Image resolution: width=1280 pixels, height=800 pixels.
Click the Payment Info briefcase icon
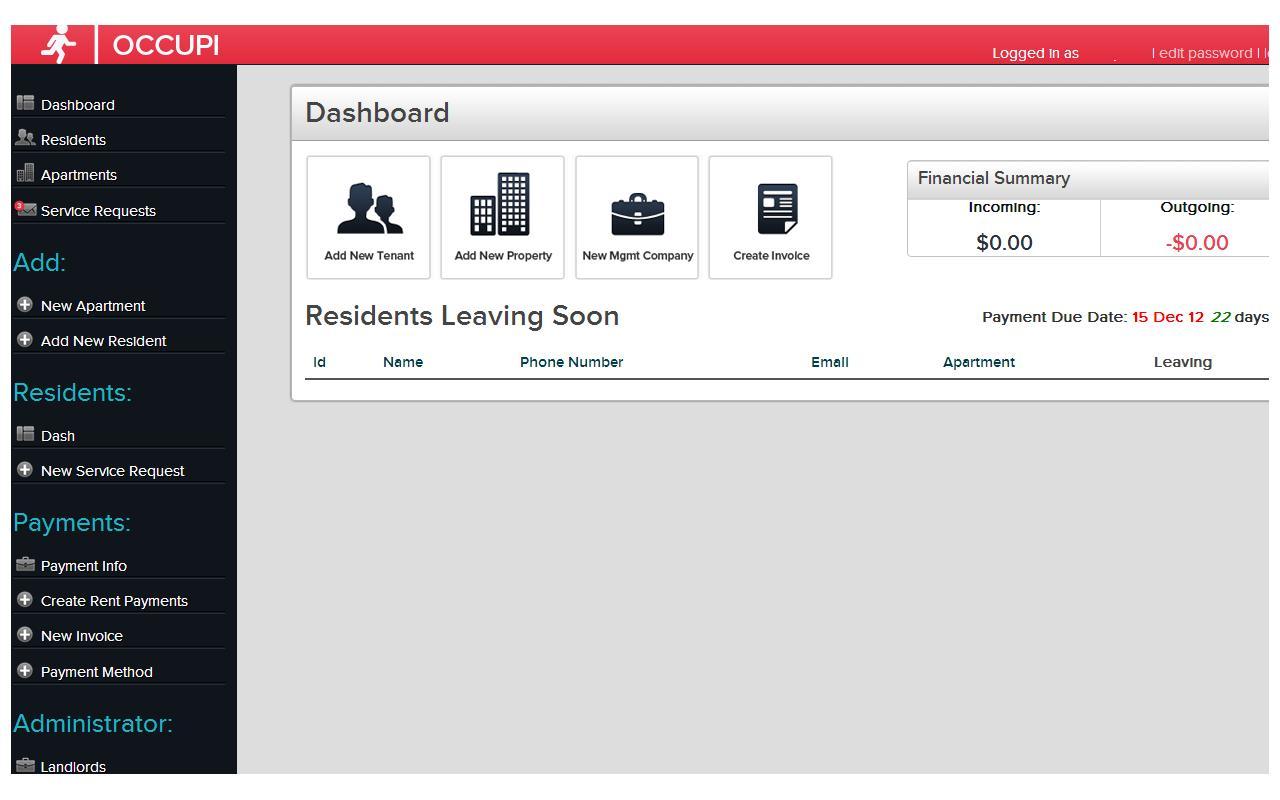click(23, 564)
